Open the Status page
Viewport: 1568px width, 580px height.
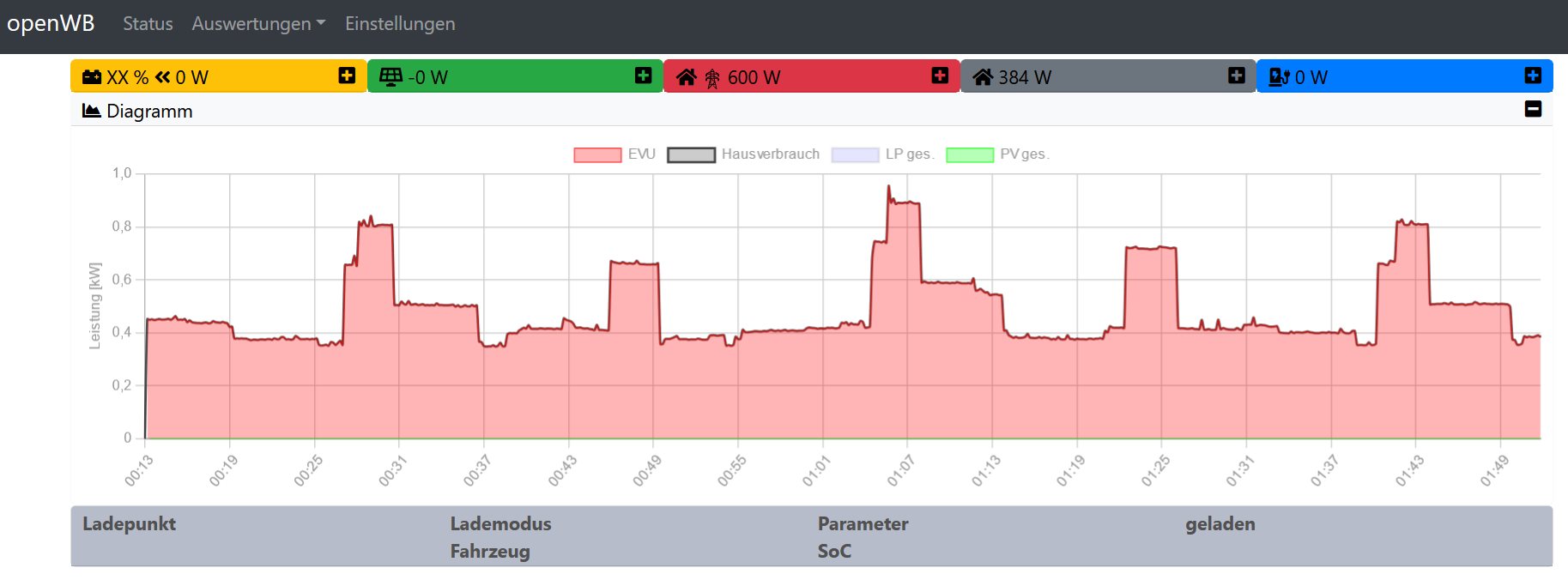coord(148,24)
